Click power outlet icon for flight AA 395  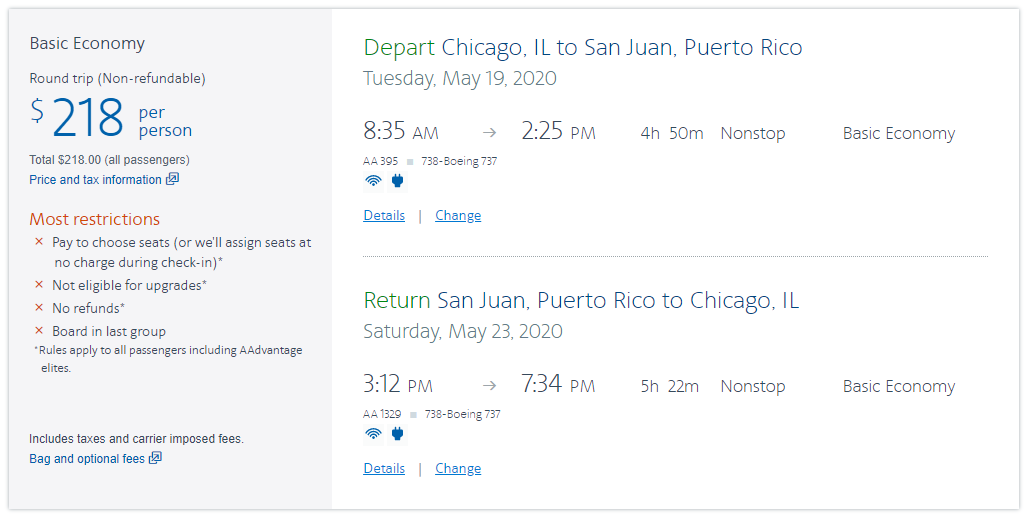tap(396, 181)
